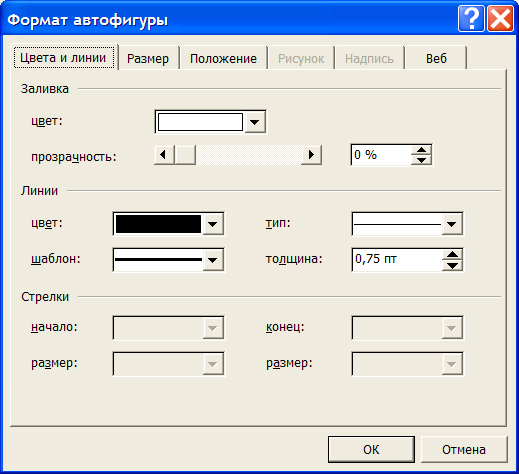Click the прозрачность slider thumb
Screen dimensions: 519x474
tap(185, 155)
